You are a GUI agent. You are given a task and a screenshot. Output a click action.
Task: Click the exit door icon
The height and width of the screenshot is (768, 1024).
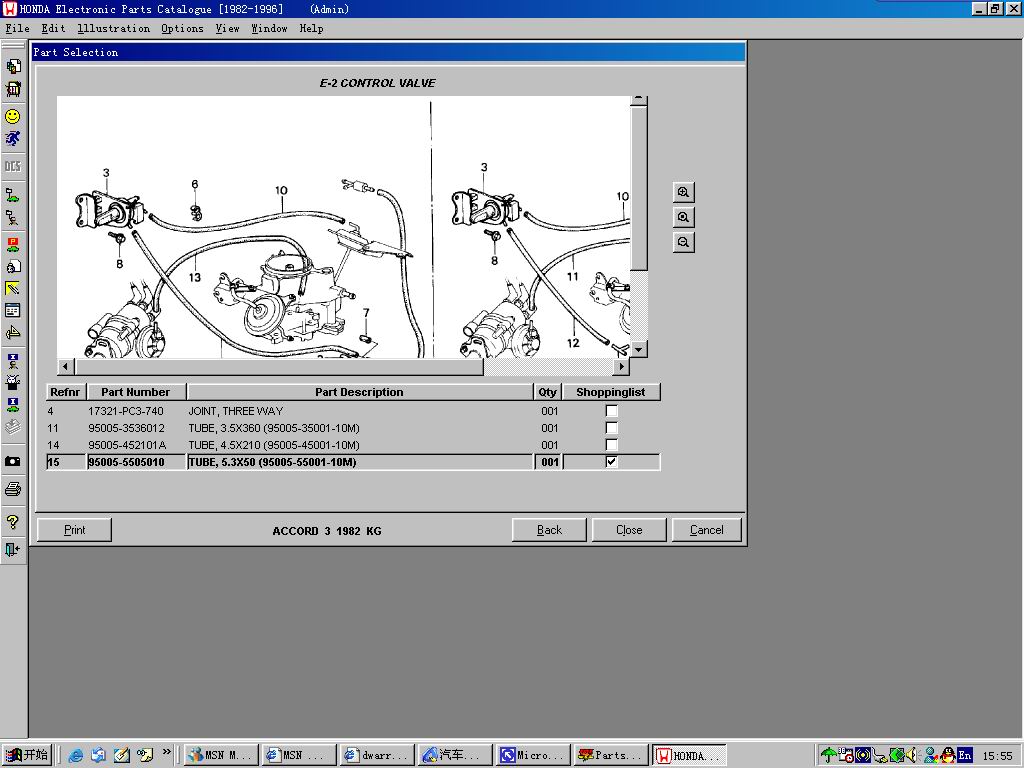tap(13, 549)
